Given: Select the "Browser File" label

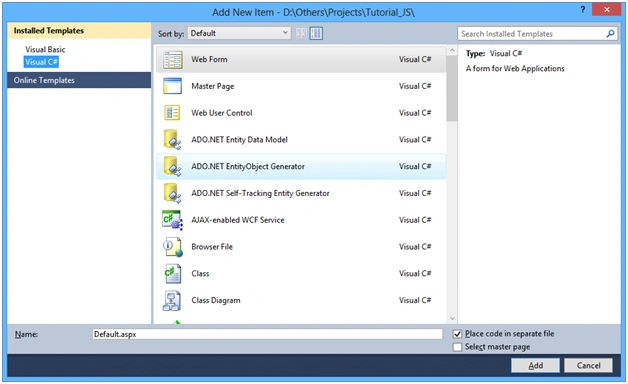Looking at the screenshot, I should coord(212,247).
